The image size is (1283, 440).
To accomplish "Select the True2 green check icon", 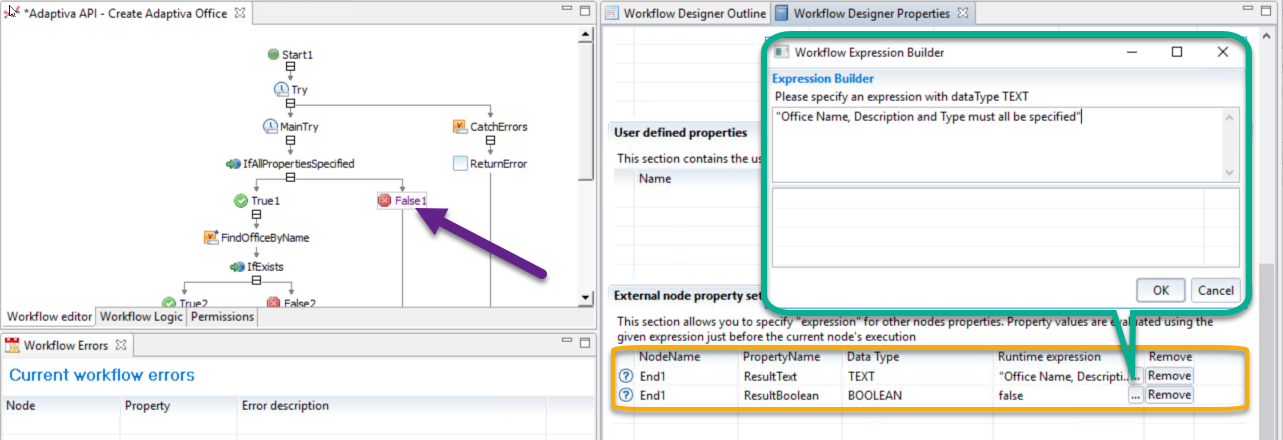I will 169,303.
